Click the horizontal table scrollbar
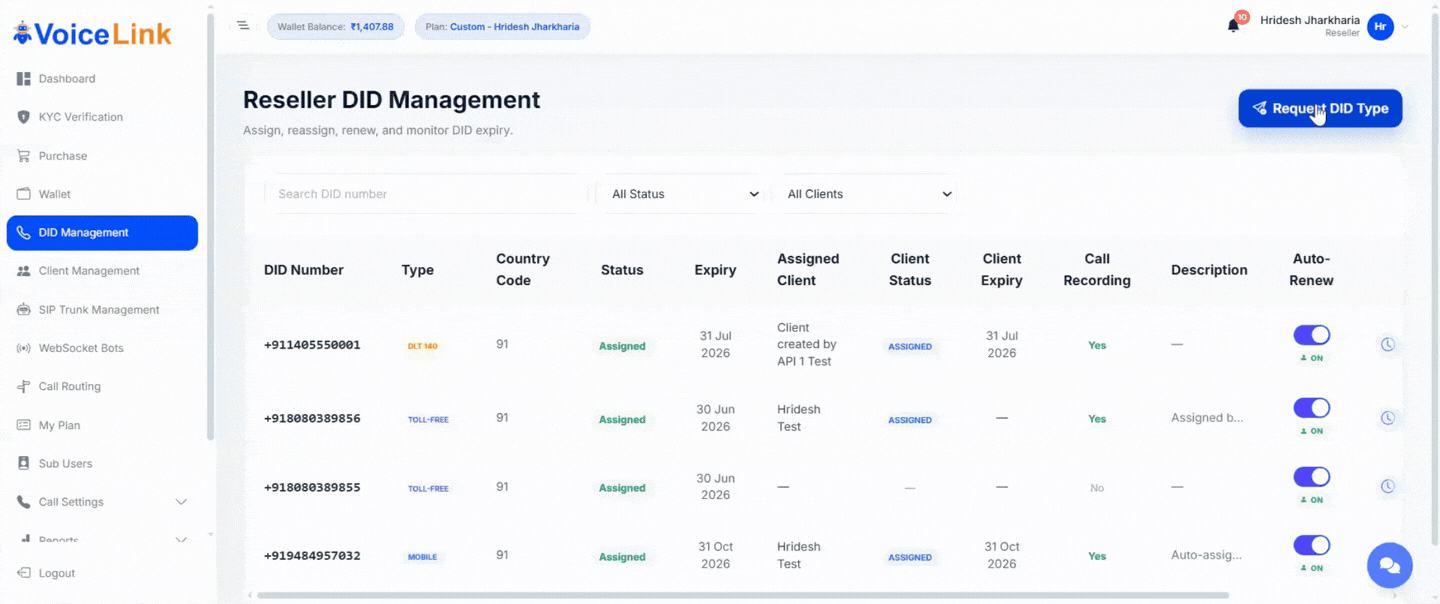The image size is (1440, 604). (x=742, y=596)
